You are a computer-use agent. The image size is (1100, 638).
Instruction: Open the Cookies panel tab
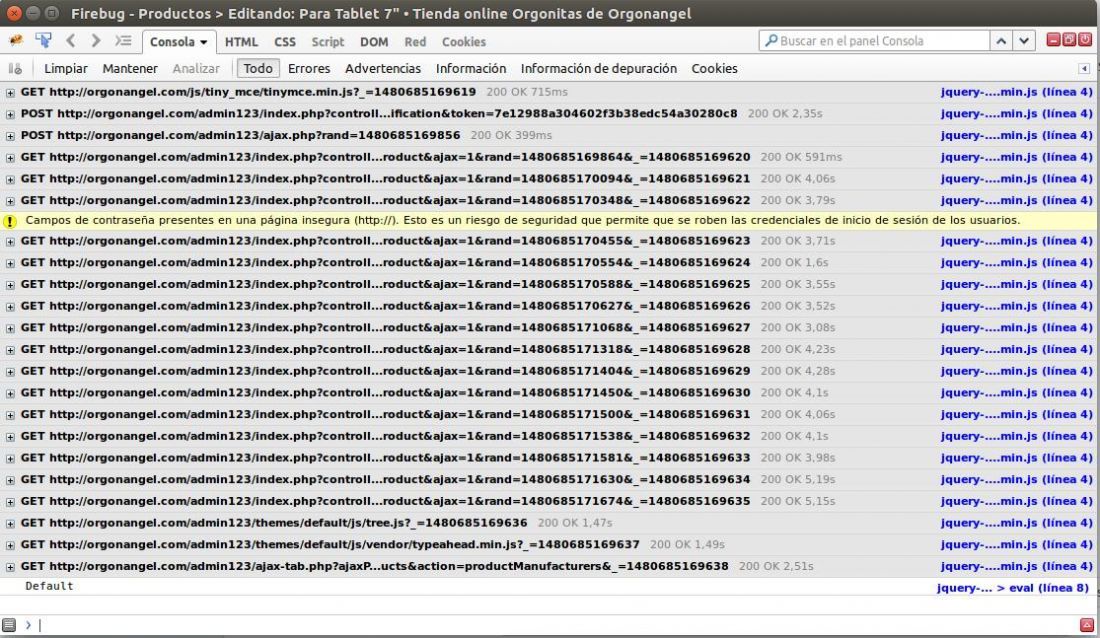[464, 41]
